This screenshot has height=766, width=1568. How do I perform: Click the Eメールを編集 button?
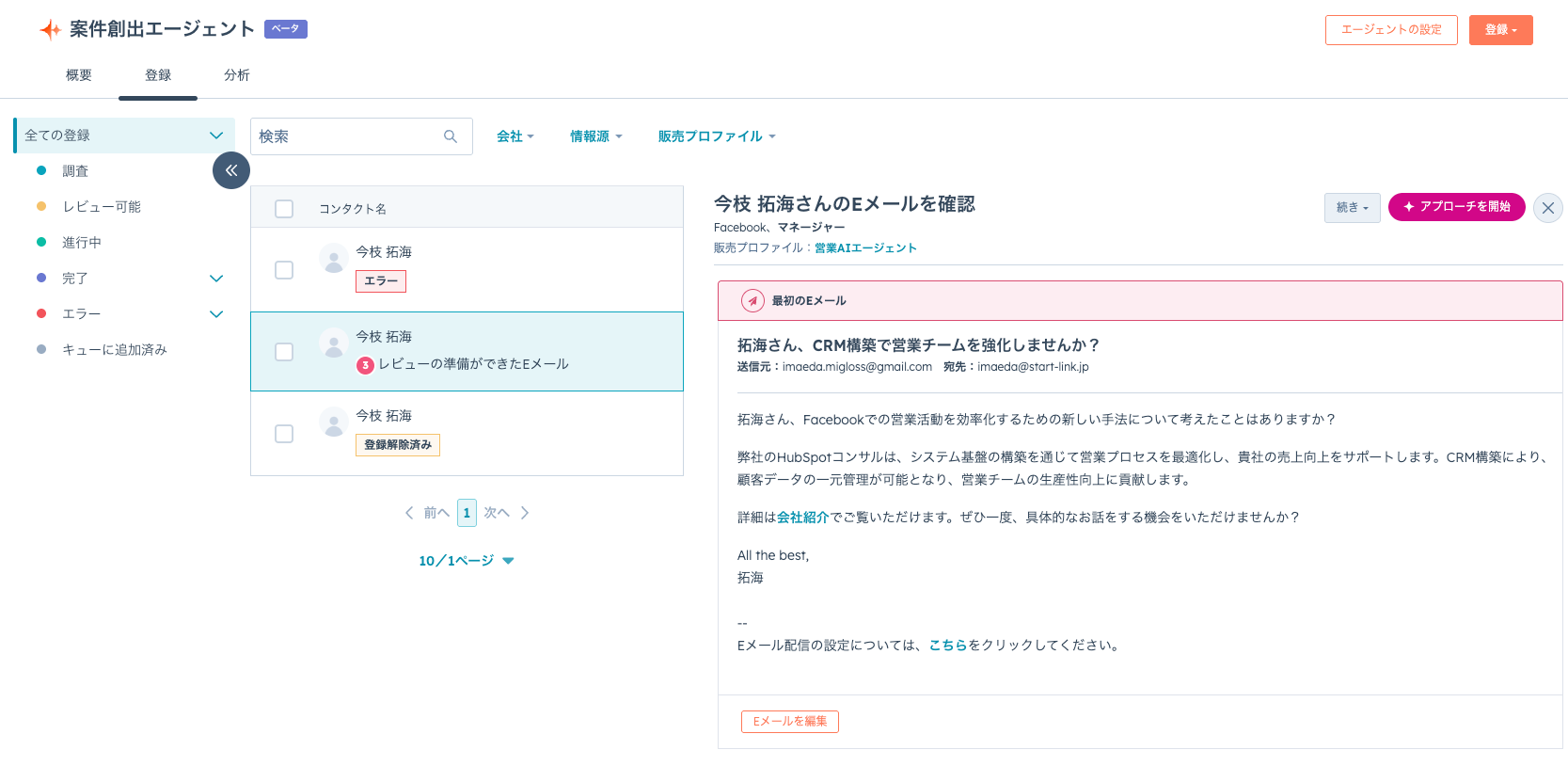[789, 722]
